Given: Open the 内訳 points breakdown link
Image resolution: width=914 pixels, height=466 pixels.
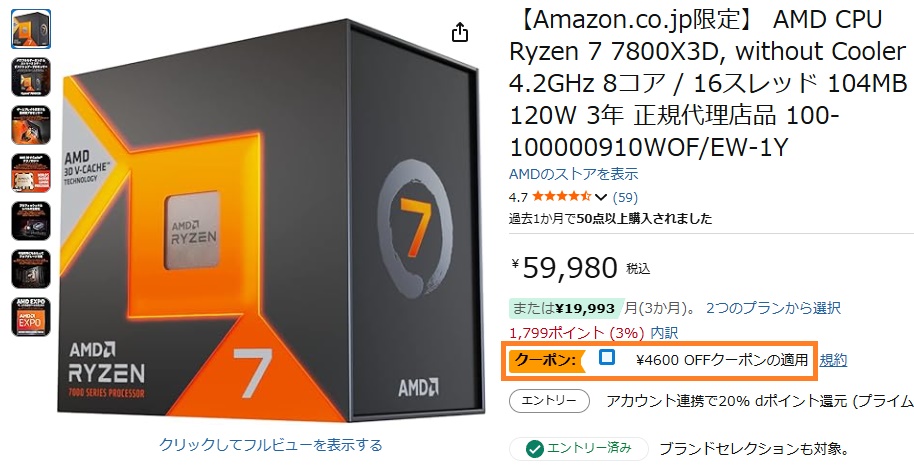Looking at the screenshot, I should point(664,332).
